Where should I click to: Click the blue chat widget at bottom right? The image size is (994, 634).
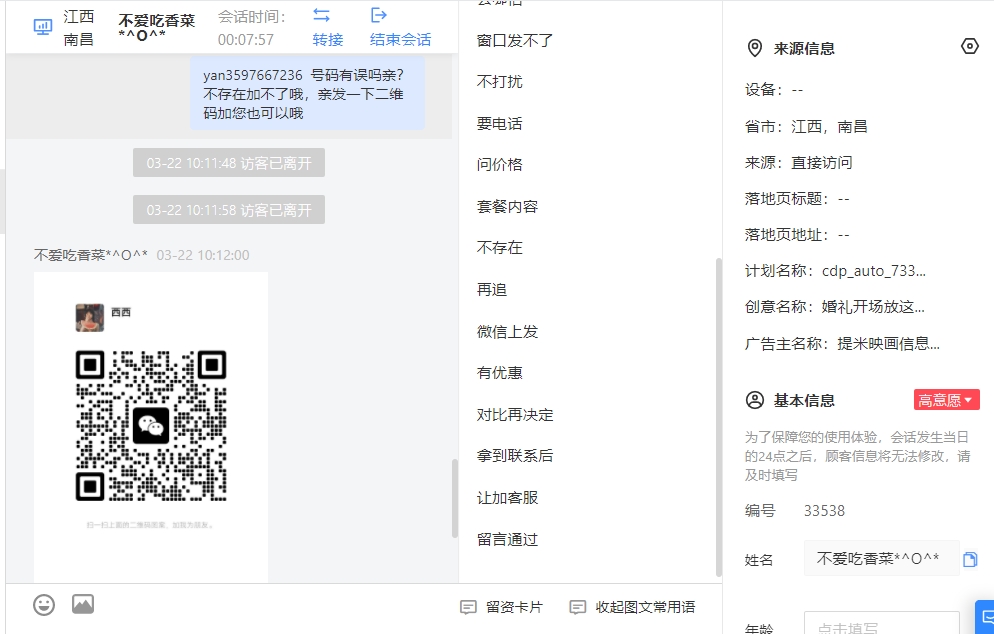click(984, 617)
